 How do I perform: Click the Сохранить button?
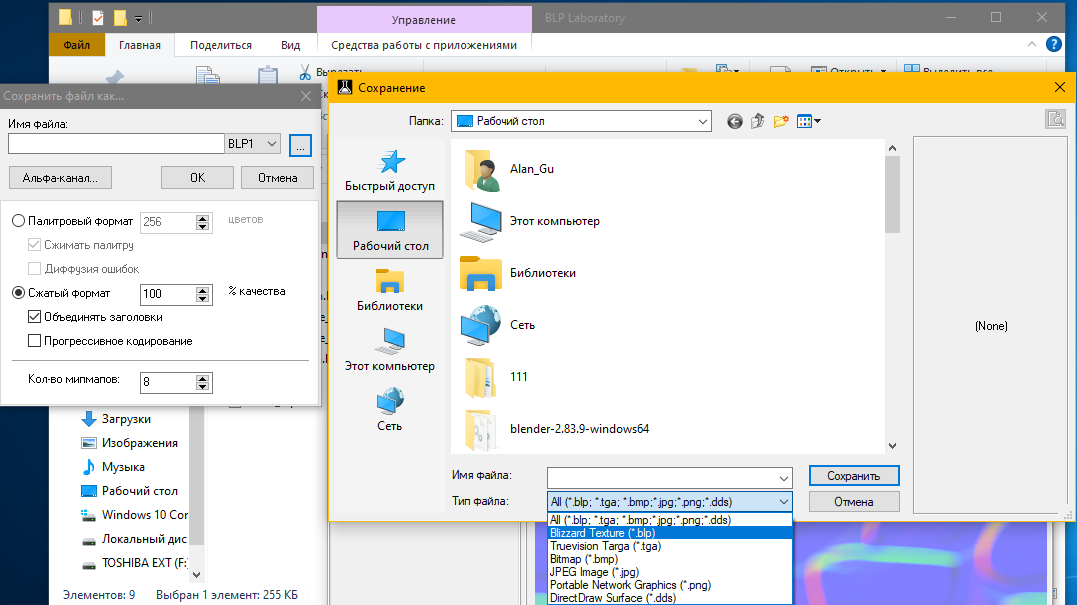point(854,476)
